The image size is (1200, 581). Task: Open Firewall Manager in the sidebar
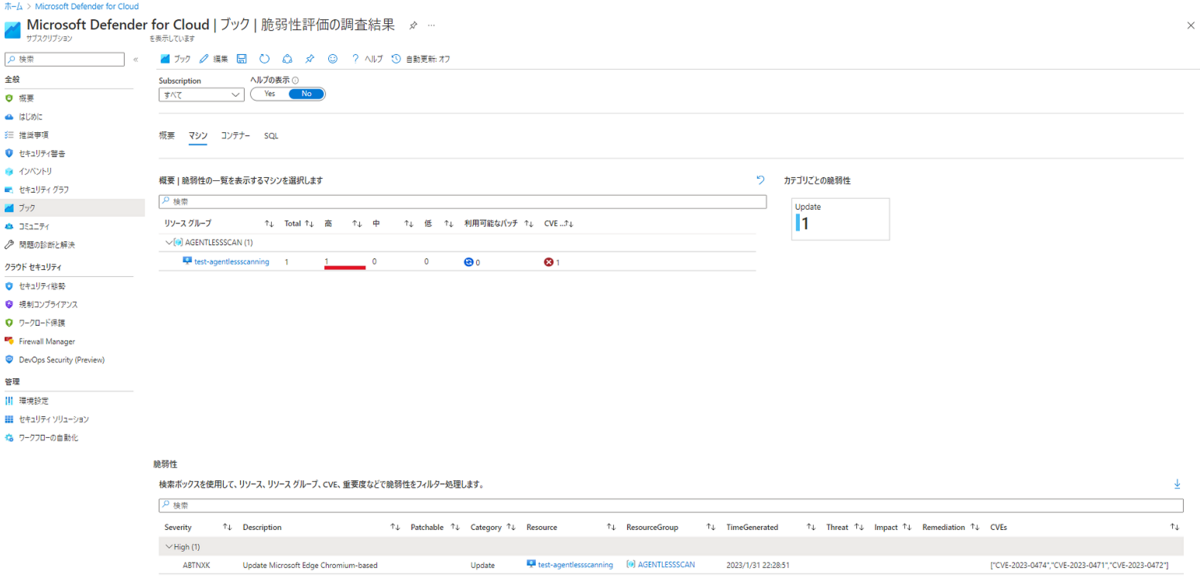click(x=46, y=341)
